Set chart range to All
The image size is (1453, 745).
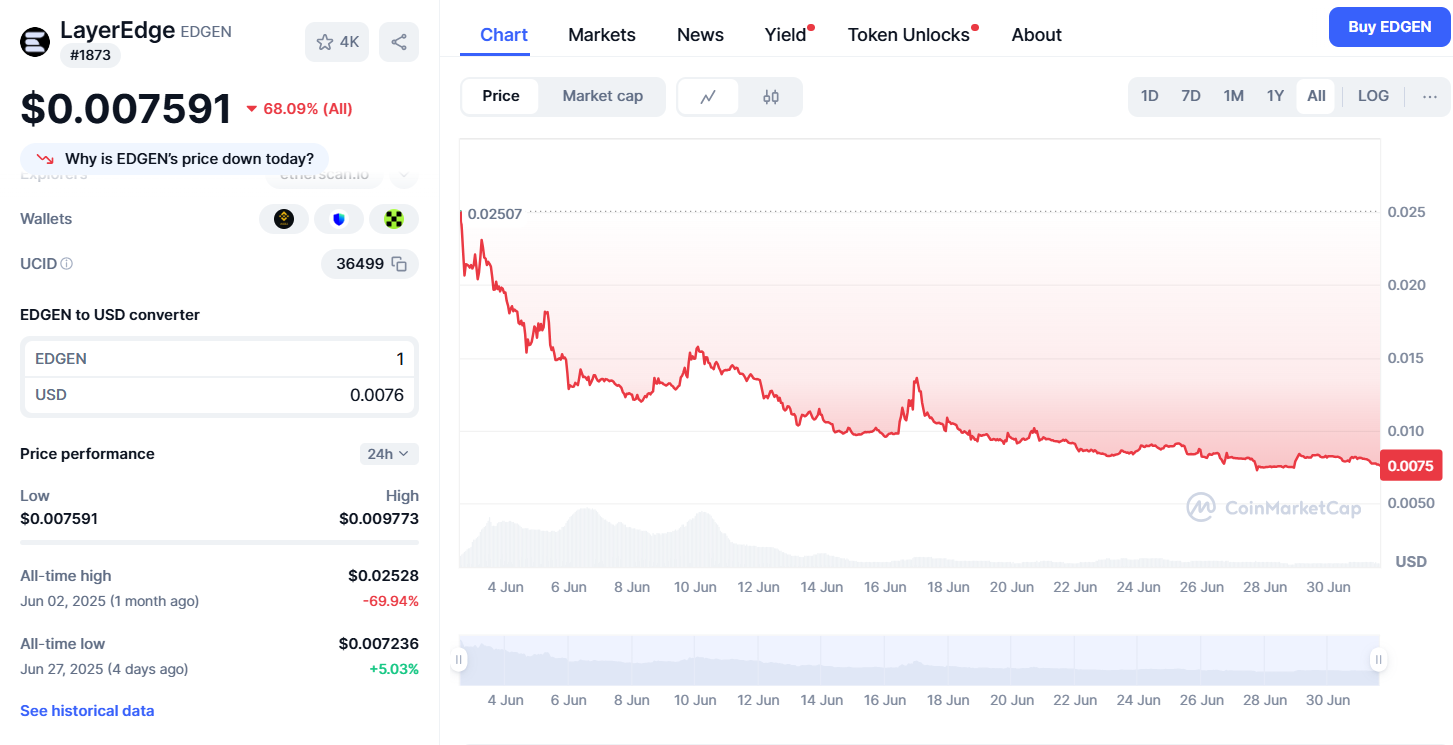1316,96
